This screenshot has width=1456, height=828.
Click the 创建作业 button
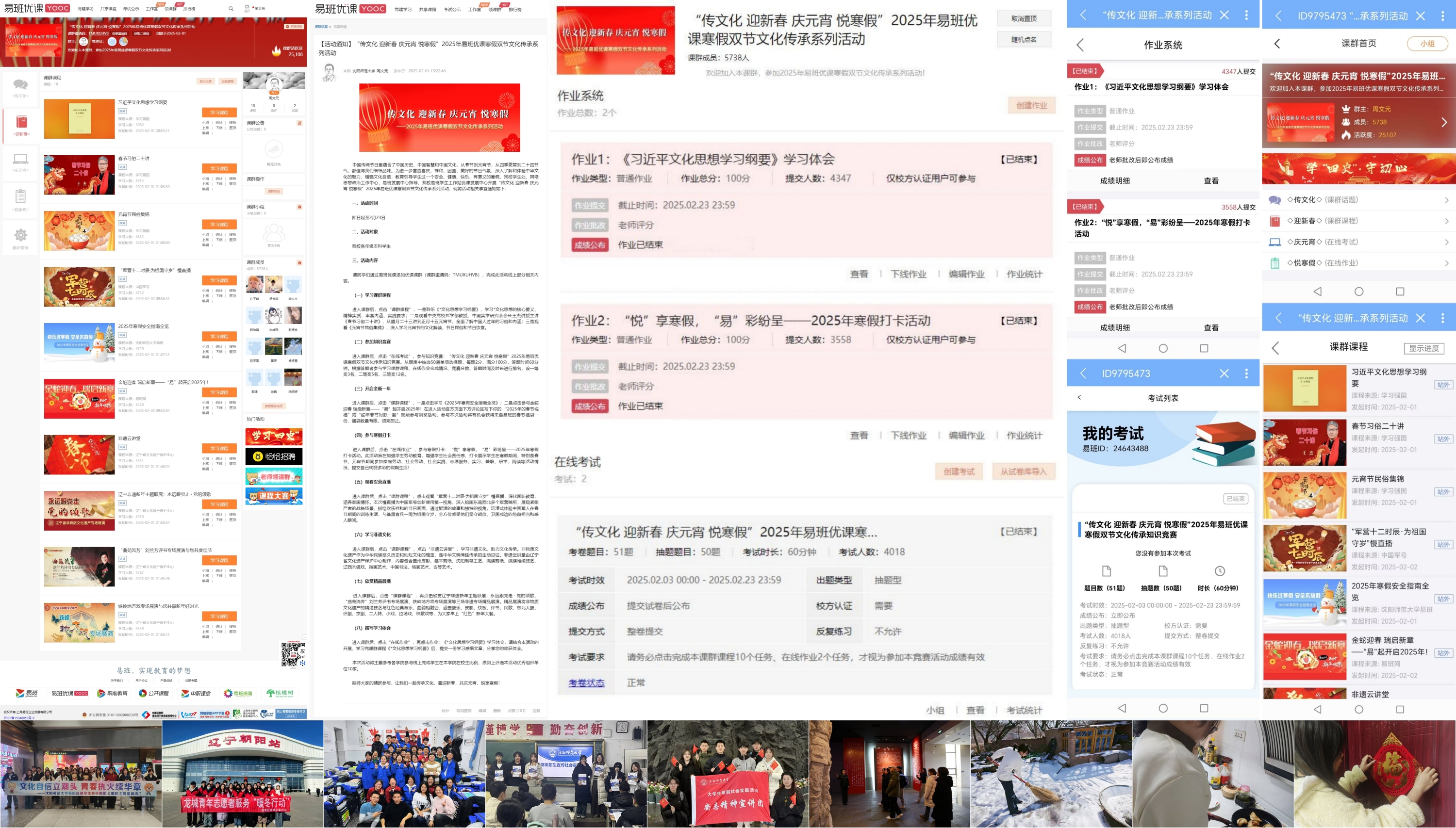click(x=1031, y=105)
